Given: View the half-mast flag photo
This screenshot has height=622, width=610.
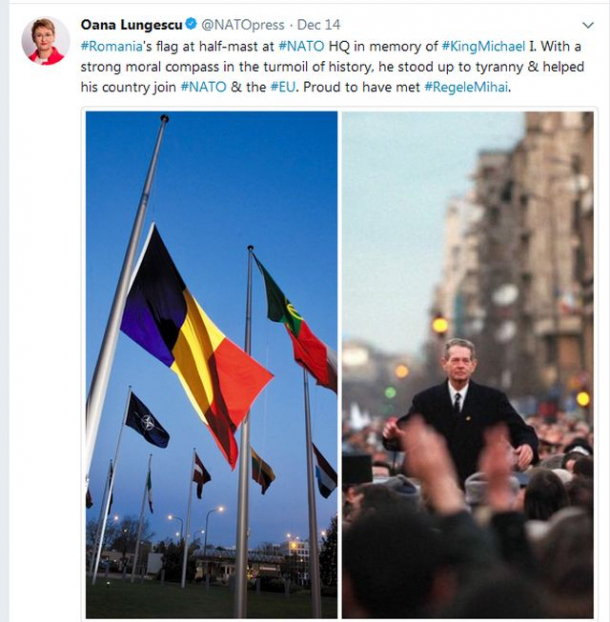Looking at the screenshot, I should (x=211, y=365).
